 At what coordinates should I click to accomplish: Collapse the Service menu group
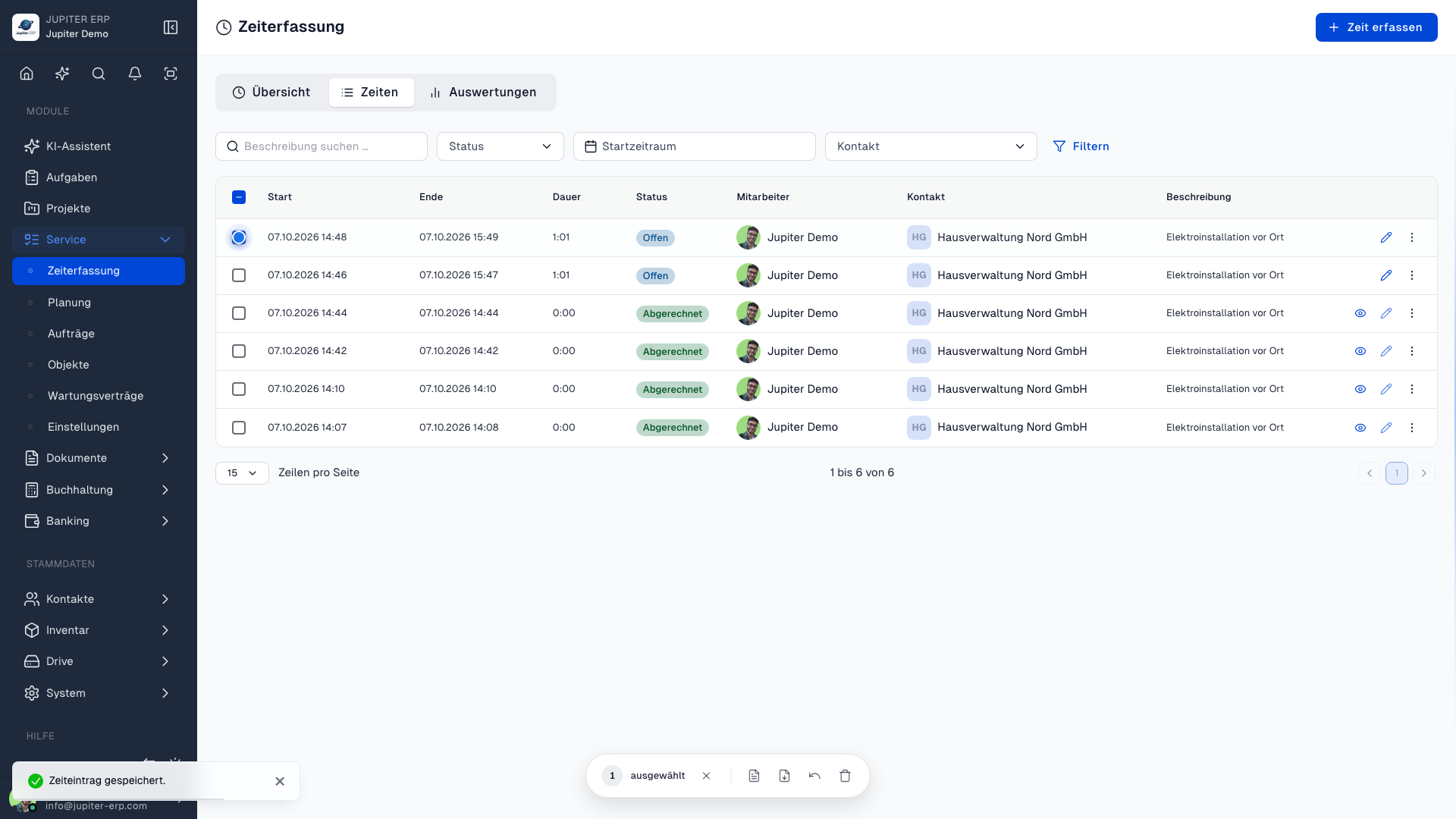click(x=99, y=240)
